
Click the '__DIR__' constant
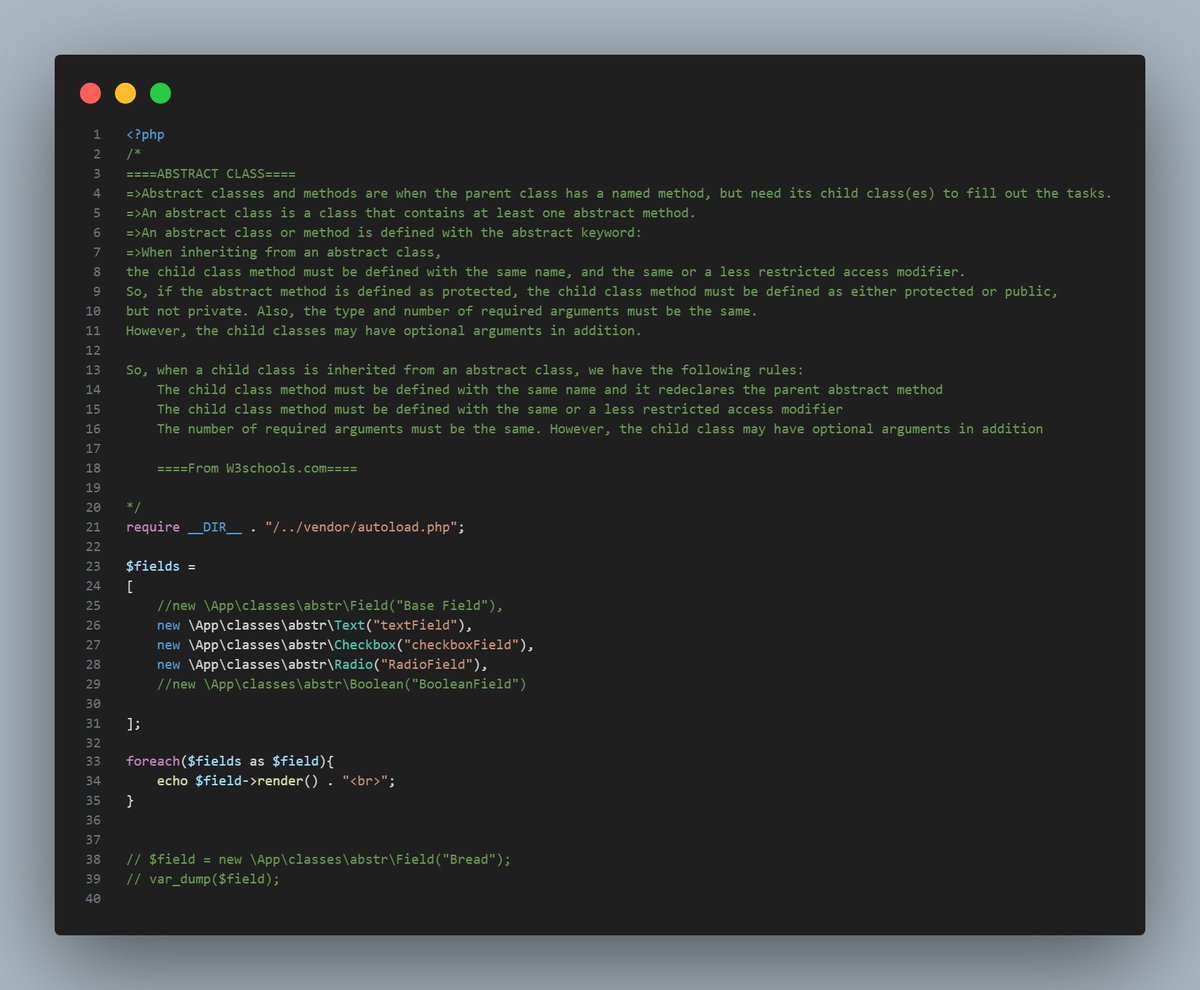pyautogui.click(x=215, y=527)
